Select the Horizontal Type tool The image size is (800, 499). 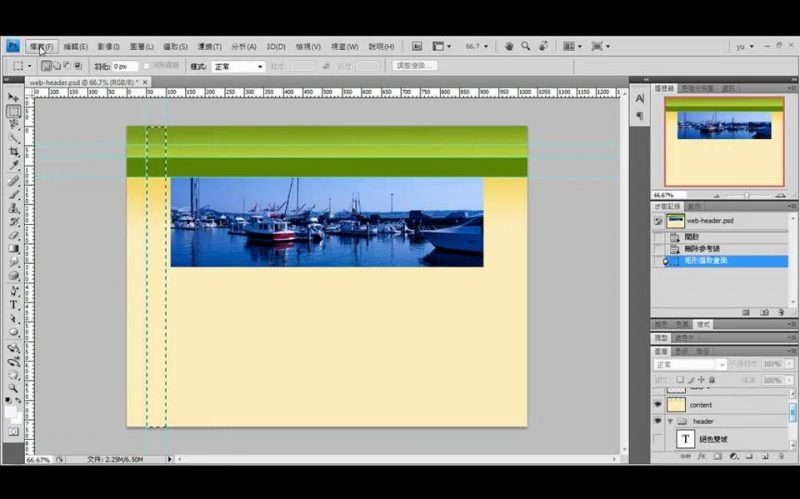tap(14, 304)
